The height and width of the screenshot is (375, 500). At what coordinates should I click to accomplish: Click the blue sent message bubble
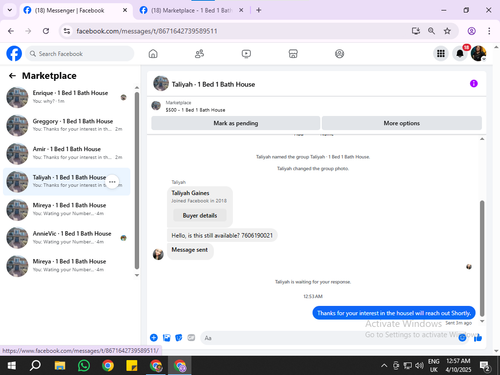394,313
